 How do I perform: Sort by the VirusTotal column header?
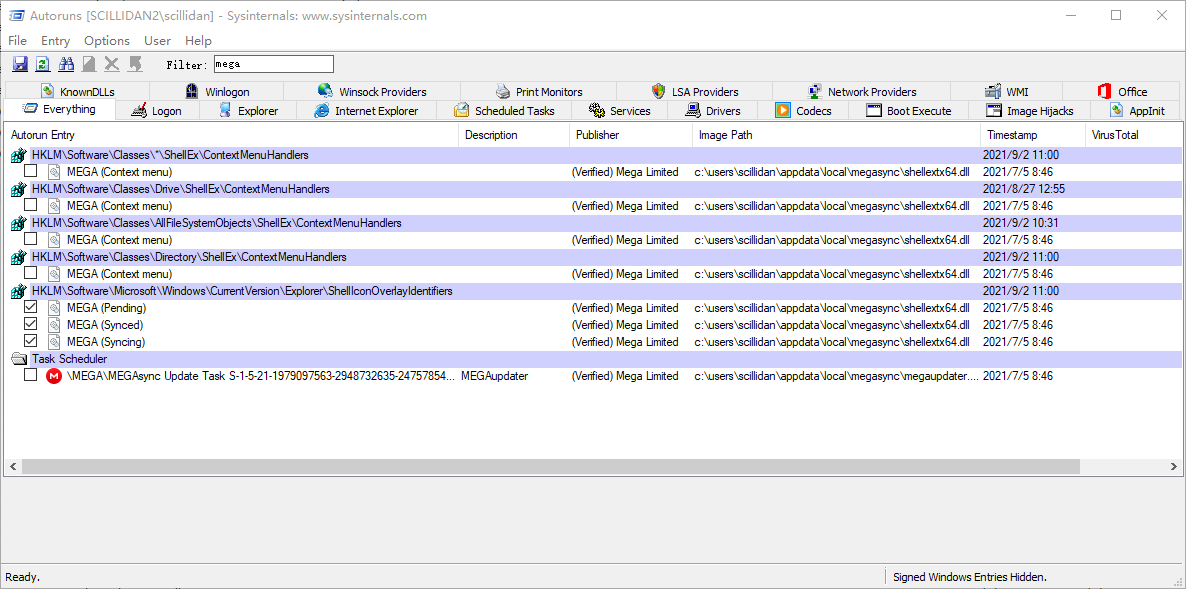(x=1132, y=135)
